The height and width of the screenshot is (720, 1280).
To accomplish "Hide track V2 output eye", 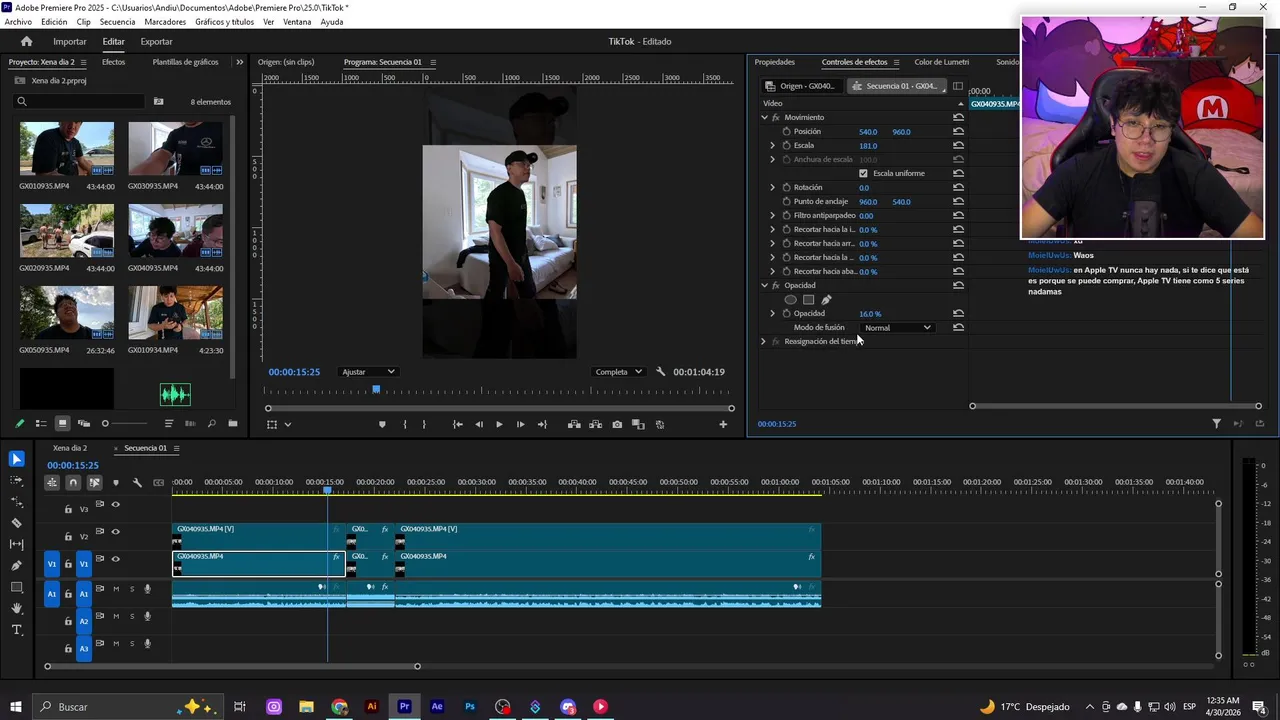I will (x=115, y=532).
